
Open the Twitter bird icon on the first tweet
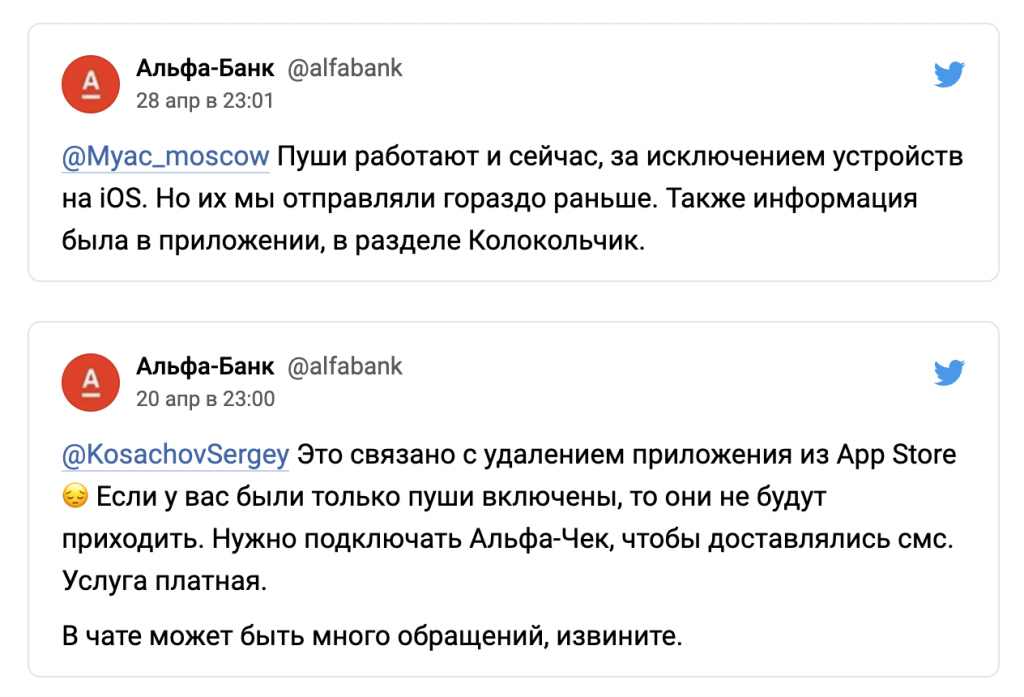(948, 75)
